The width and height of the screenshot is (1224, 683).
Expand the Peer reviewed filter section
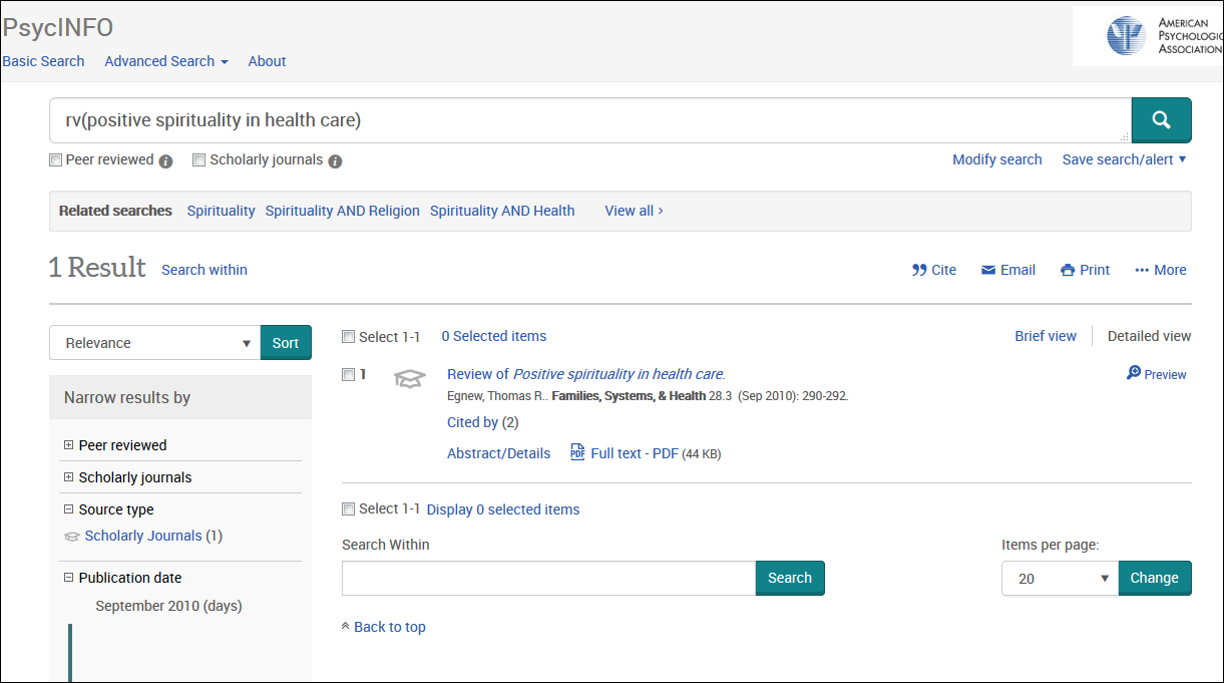[69, 445]
